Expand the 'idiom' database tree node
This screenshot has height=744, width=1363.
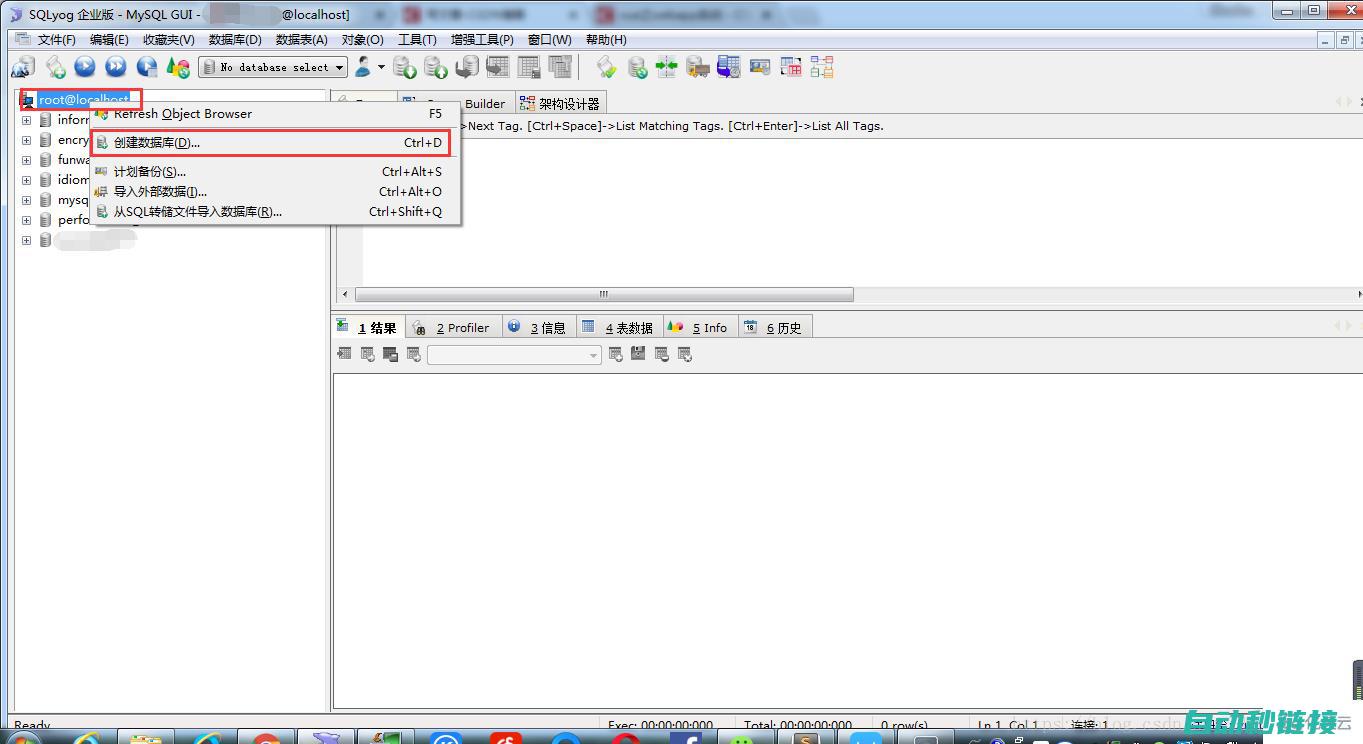[26, 180]
